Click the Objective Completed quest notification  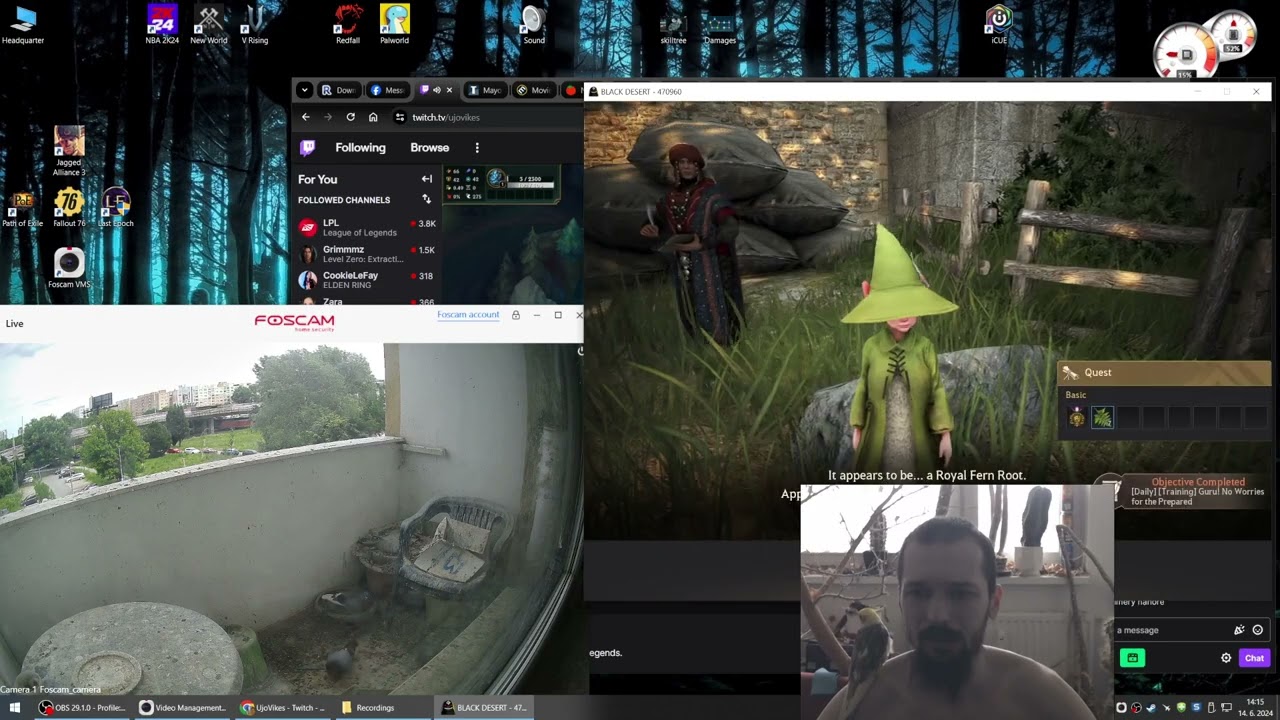1184,491
